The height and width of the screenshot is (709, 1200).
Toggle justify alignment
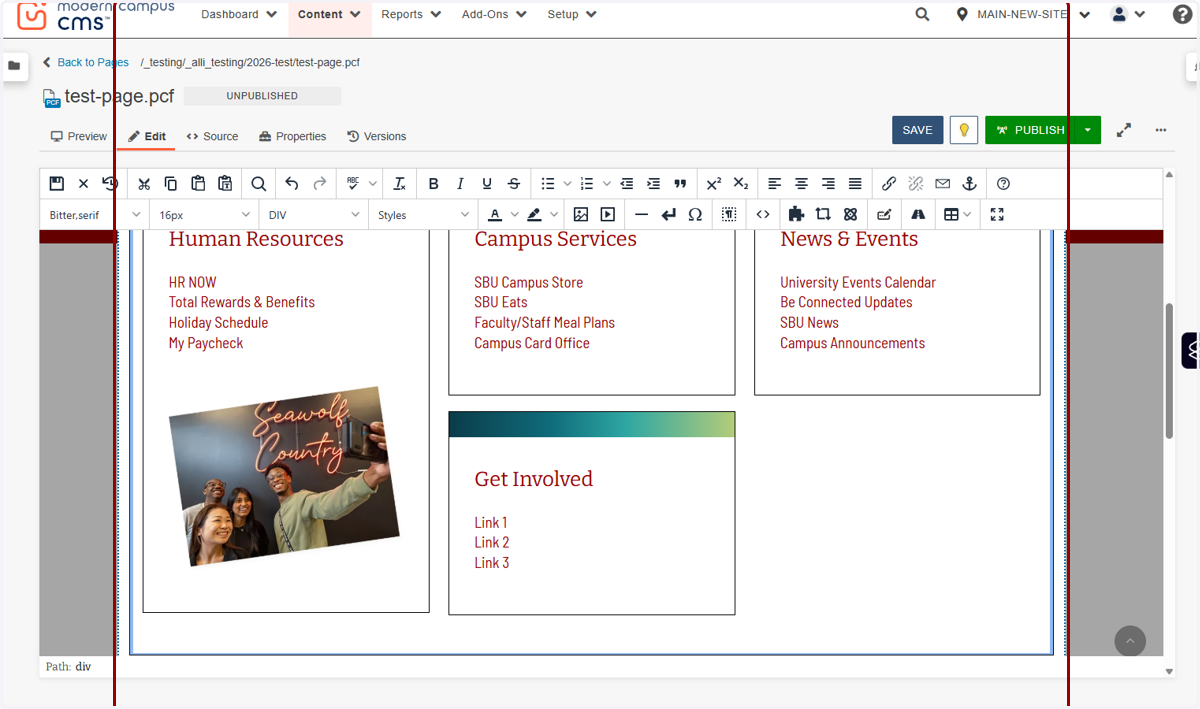click(855, 184)
